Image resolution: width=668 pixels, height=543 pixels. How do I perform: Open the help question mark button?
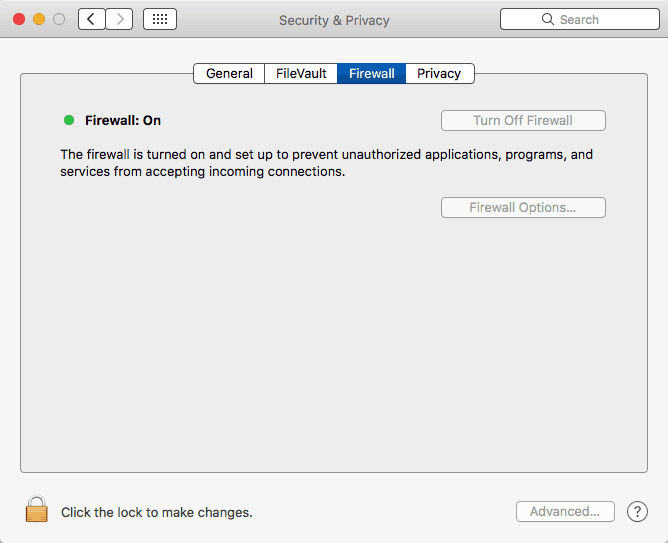click(x=637, y=512)
